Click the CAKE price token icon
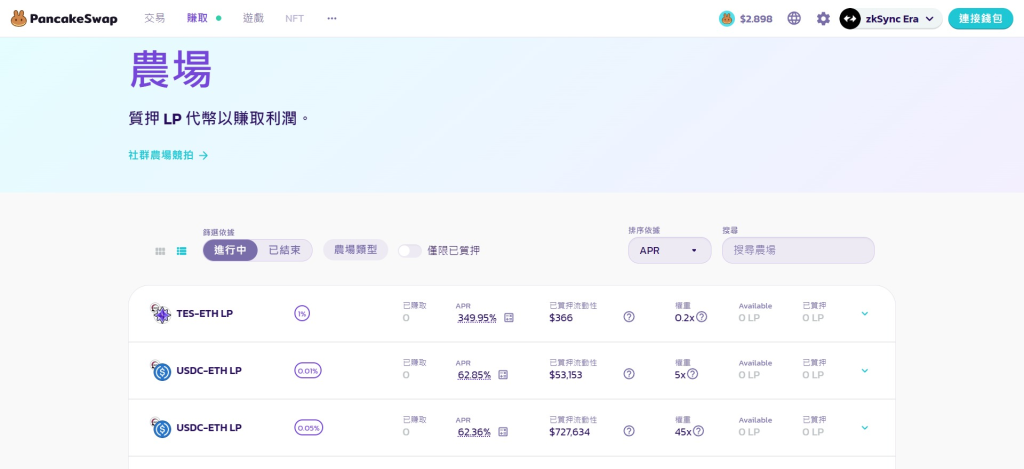Image resolution: width=1024 pixels, height=469 pixels. click(x=727, y=18)
